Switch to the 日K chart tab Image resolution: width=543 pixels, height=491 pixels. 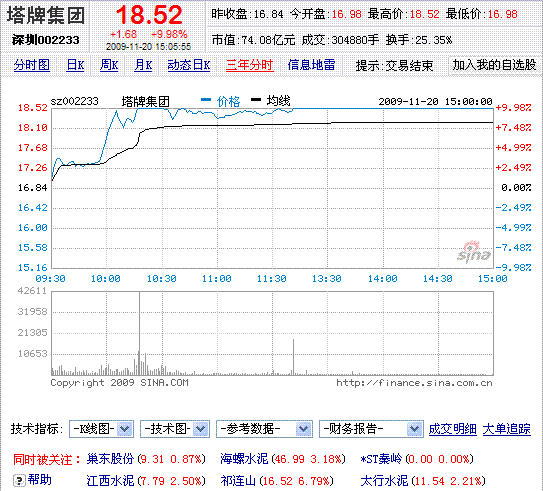coord(75,65)
